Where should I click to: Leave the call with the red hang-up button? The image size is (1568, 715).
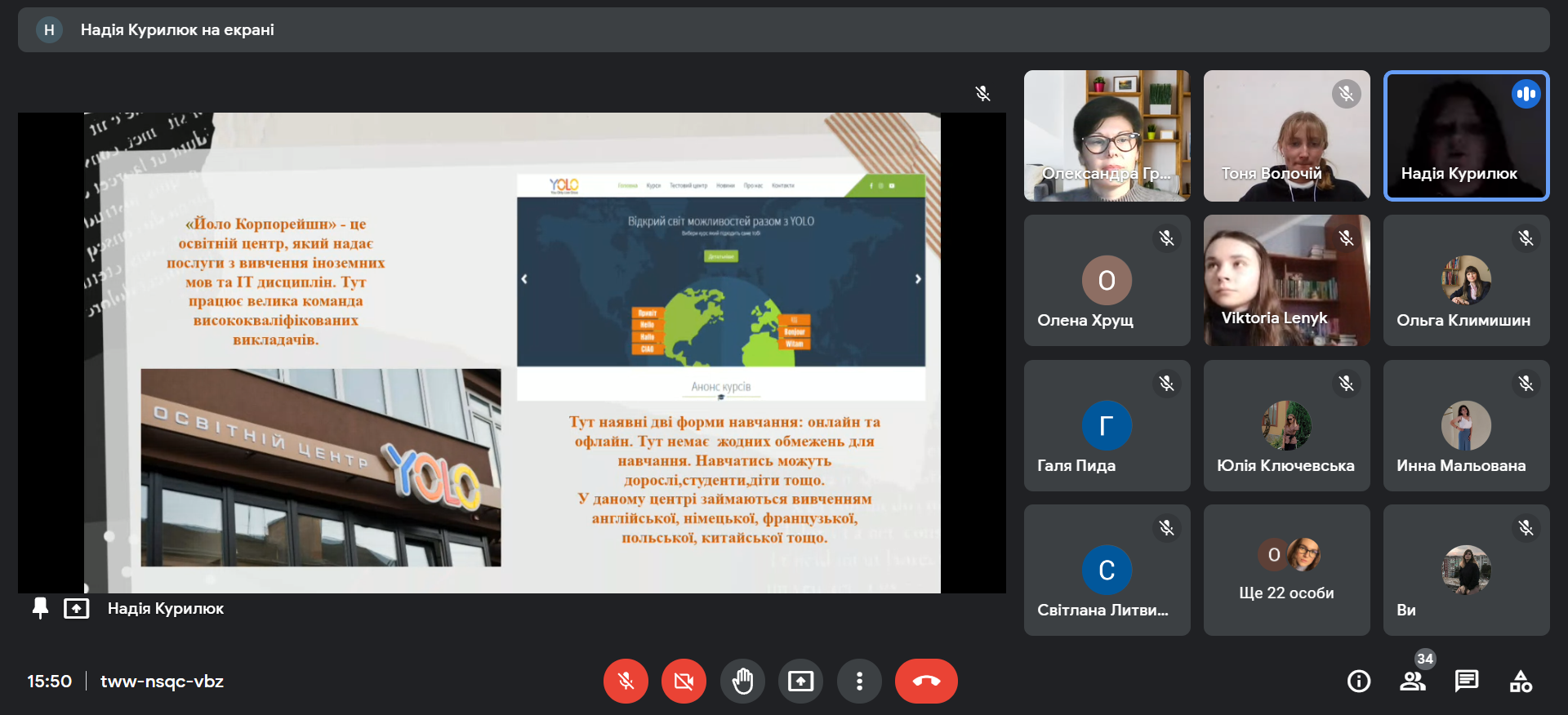pyautogui.click(x=926, y=681)
